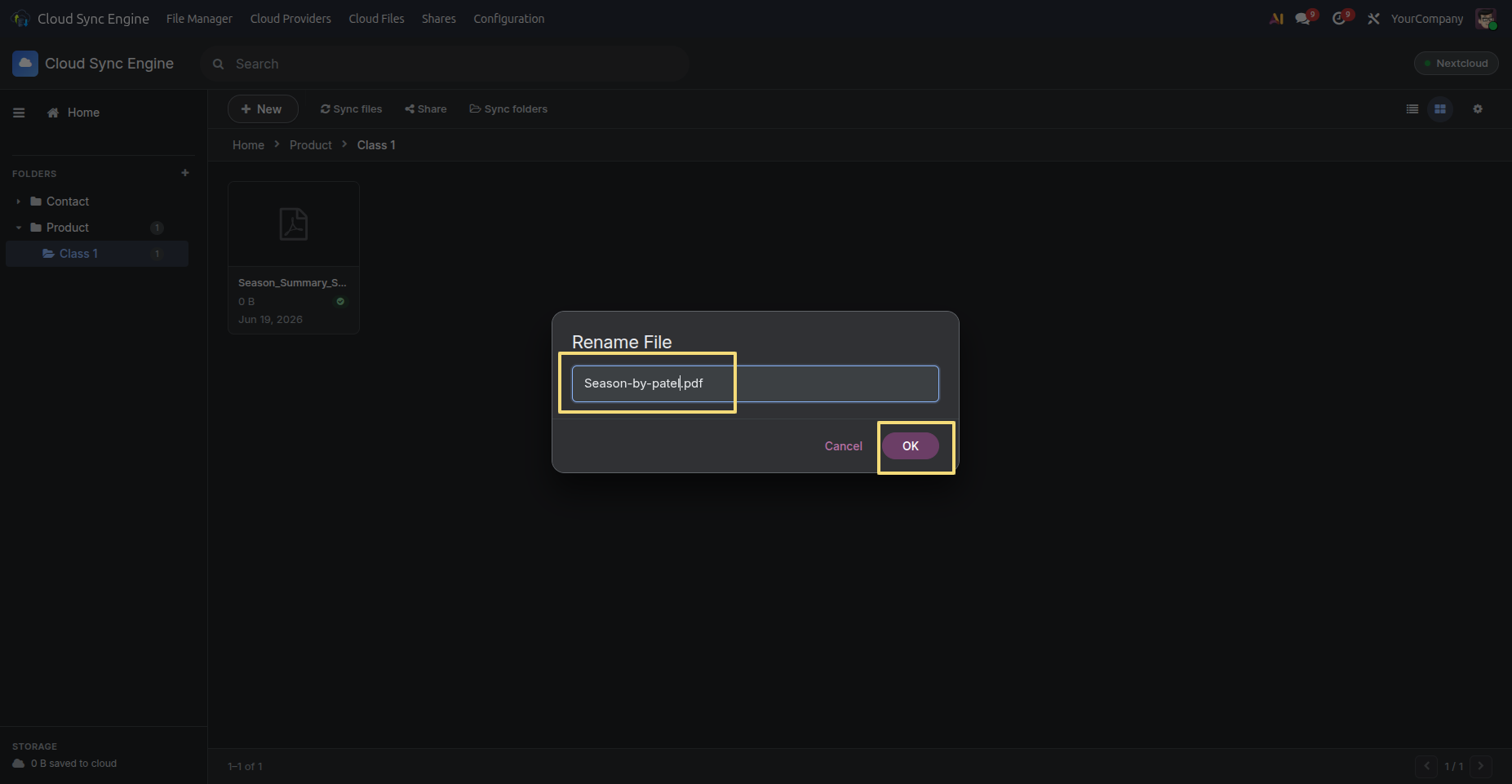Viewport: 1512px width, 784px height.
Task: Expand the Contact folder arrow
Action: pyautogui.click(x=18, y=202)
